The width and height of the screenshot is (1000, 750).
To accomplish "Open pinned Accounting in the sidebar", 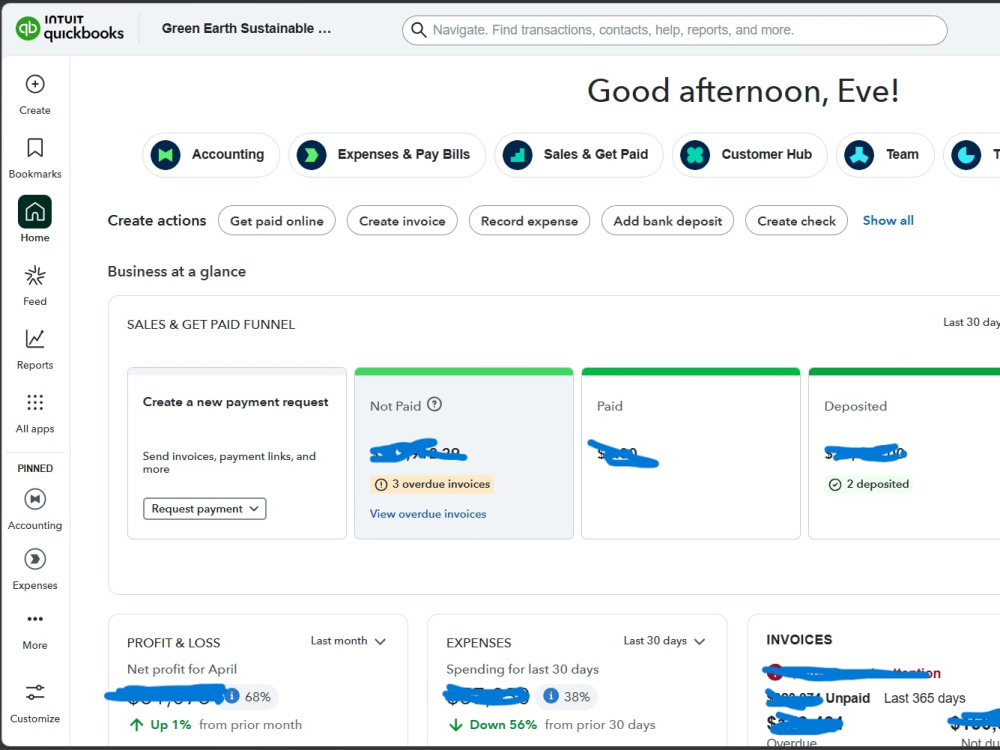I will click(34, 509).
